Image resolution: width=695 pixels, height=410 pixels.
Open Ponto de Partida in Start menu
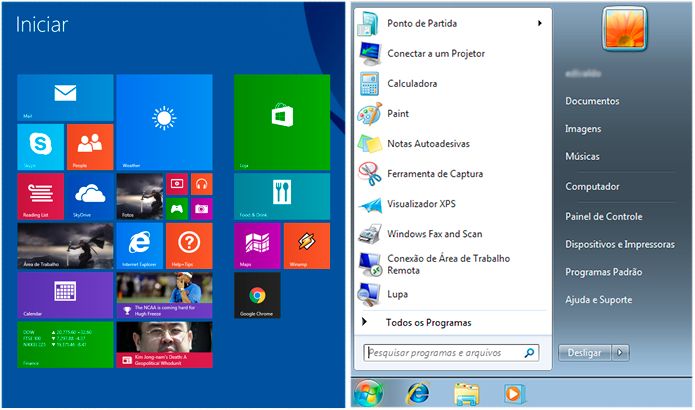click(x=452, y=23)
